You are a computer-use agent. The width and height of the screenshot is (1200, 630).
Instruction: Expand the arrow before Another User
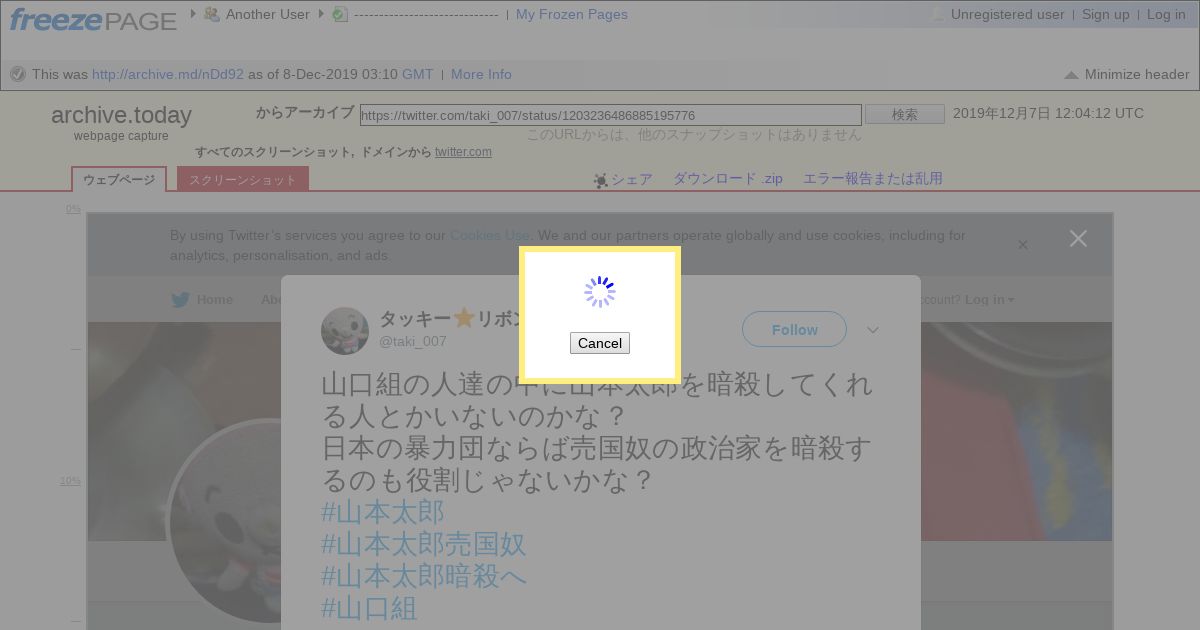pyautogui.click(x=193, y=13)
